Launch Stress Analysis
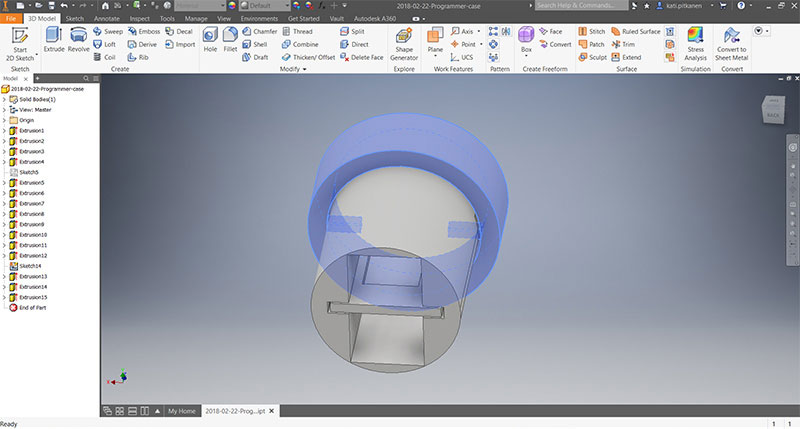The height and width of the screenshot is (429, 800). coord(695,44)
